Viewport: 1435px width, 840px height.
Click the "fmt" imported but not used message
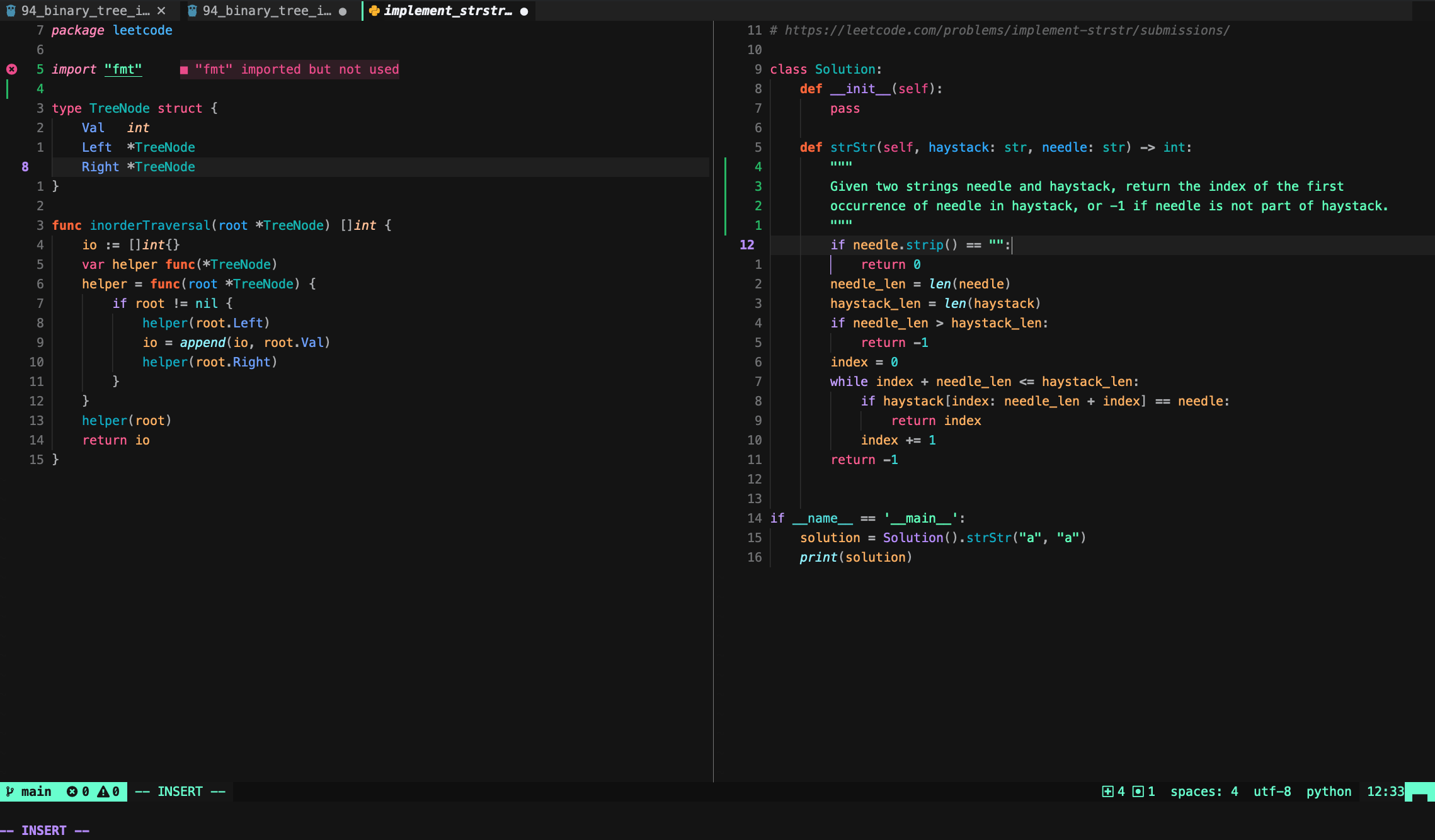click(296, 69)
